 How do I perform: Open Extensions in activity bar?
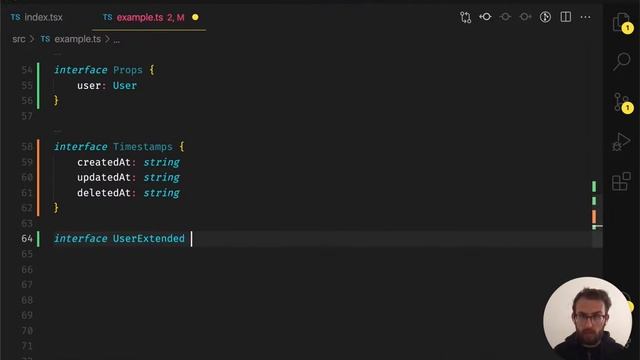(621, 182)
